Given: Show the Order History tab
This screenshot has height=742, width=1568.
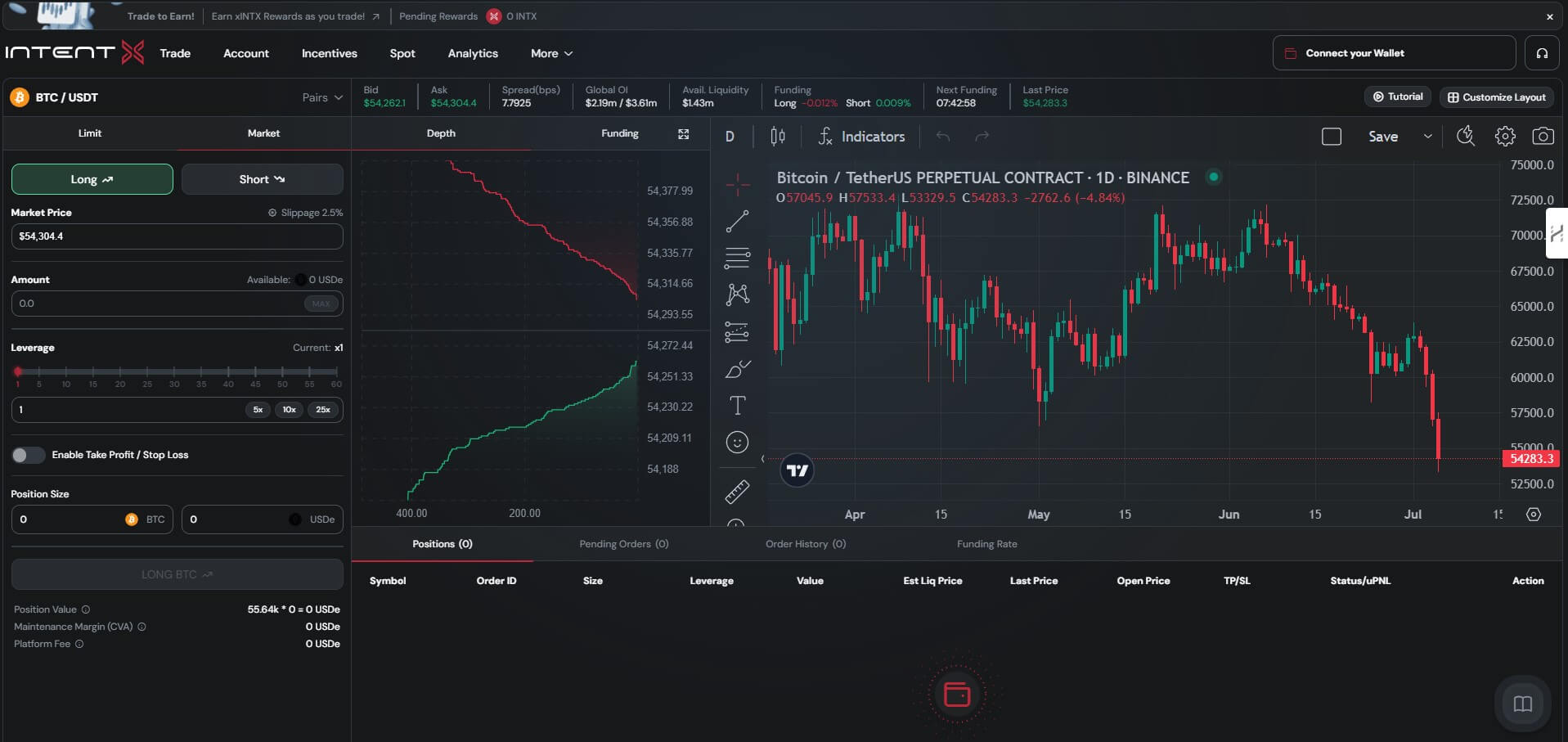Looking at the screenshot, I should tap(806, 544).
